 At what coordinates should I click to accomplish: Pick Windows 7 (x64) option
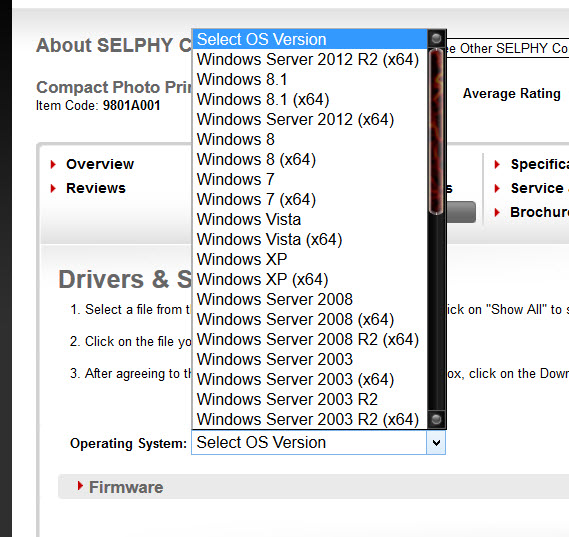[x=310, y=199]
